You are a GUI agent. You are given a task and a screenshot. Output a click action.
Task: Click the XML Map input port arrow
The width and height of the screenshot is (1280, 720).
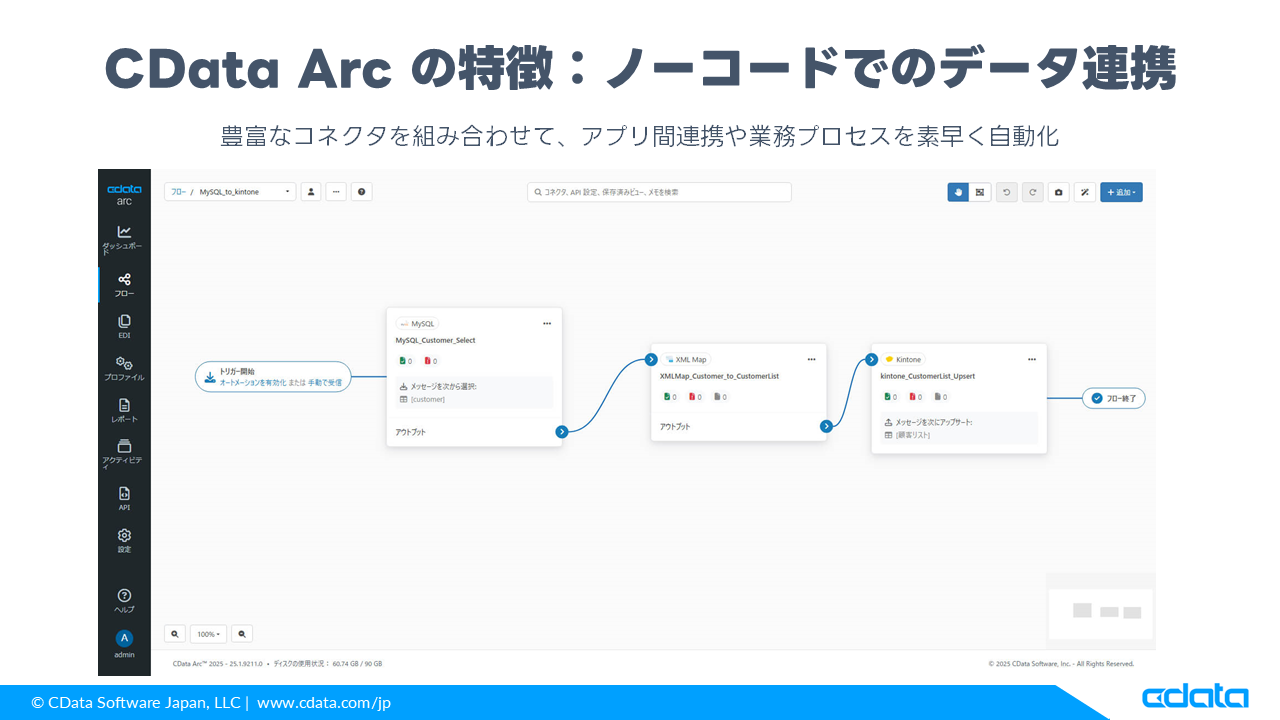point(651,360)
